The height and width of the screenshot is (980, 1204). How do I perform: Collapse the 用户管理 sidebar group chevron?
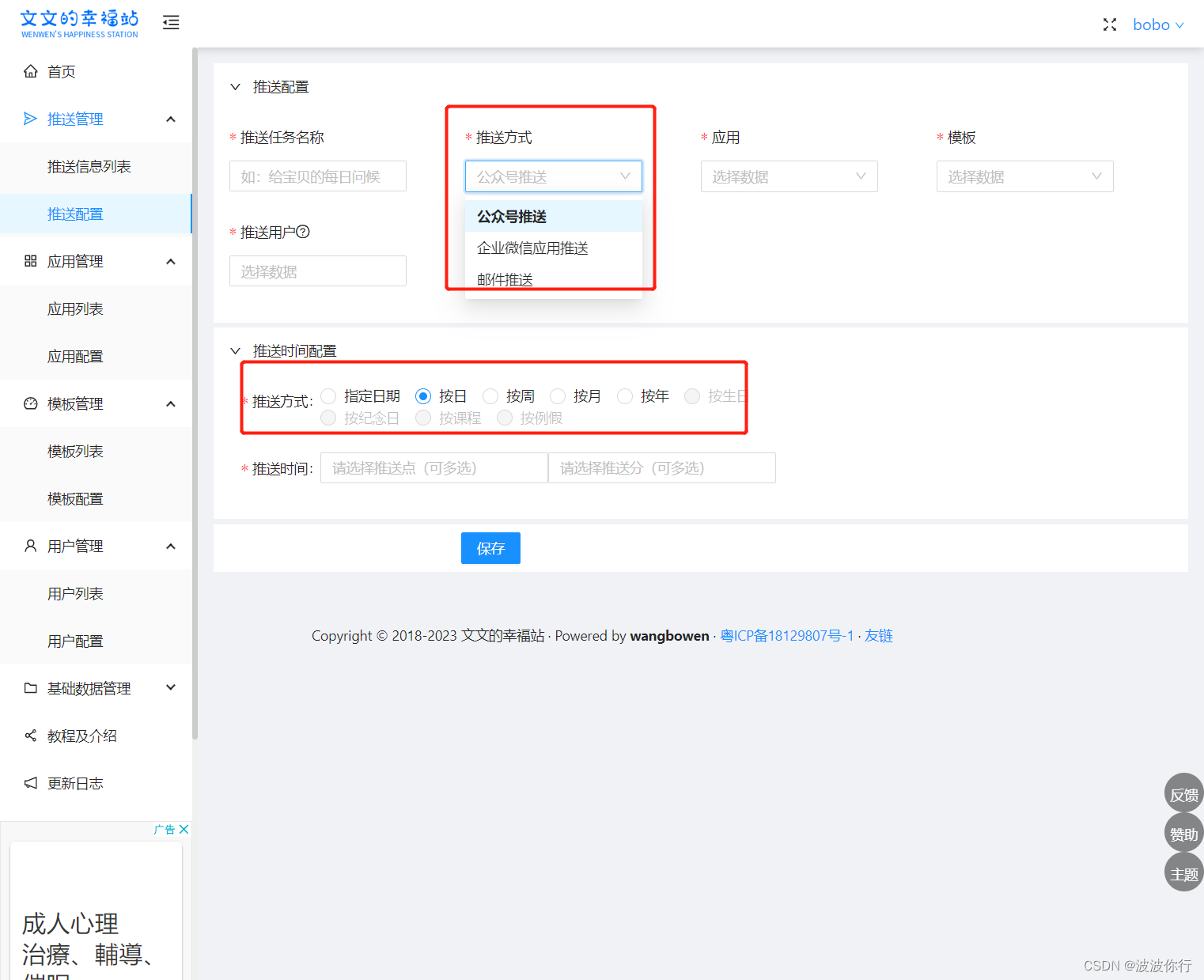pos(171,546)
